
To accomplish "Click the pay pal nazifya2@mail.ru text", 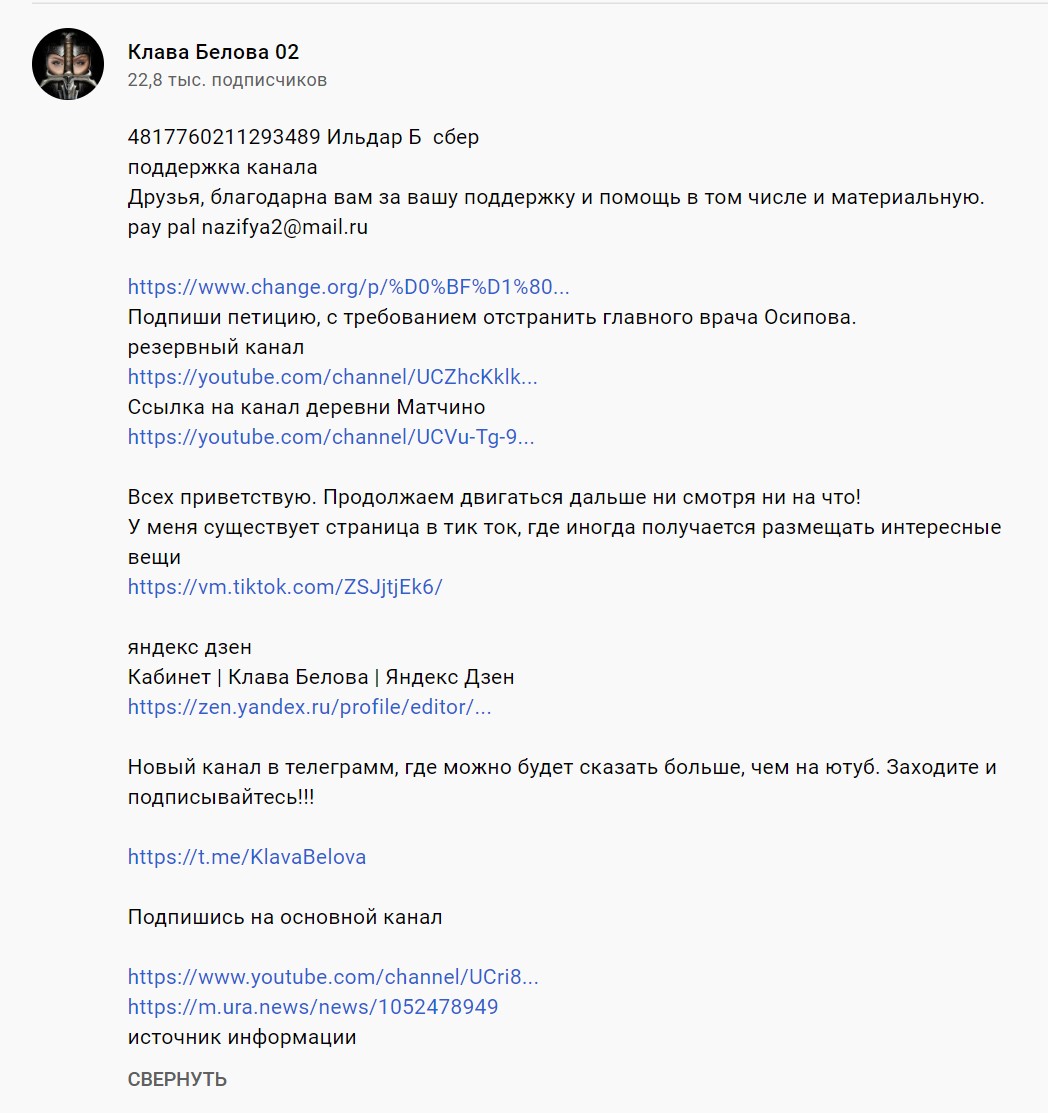I will tap(248, 227).
